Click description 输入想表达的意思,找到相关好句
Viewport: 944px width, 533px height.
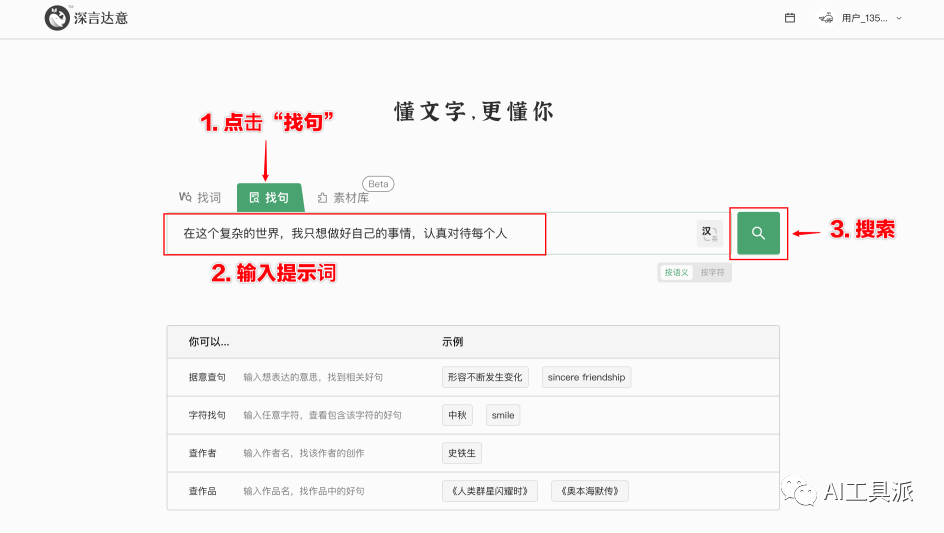pyautogui.click(x=313, y=377)
